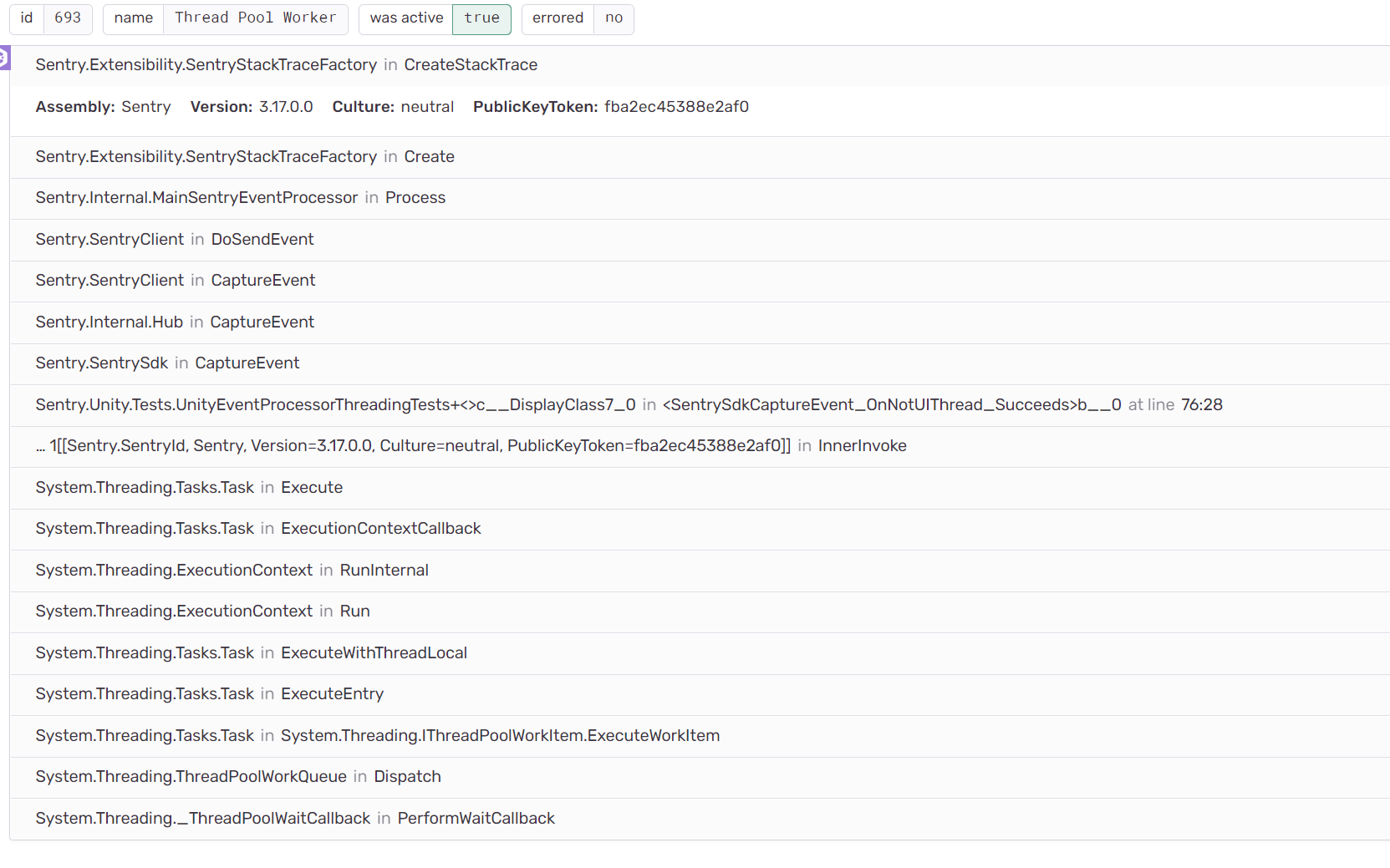Screen dimensions: 1390x868
Task: Click the name badge labeled Thread Pool Worker
Action: (226, 18)
